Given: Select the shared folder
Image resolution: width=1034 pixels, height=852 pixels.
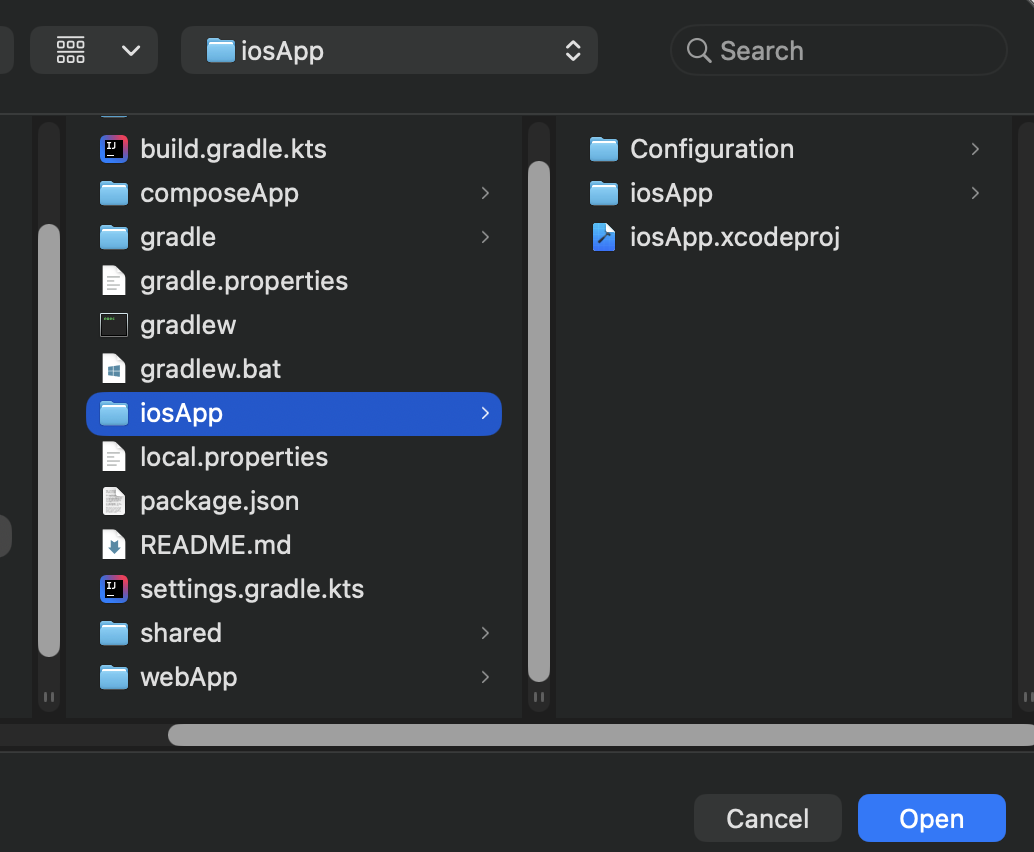Looking at the screenshot, I should pos(294,633).
